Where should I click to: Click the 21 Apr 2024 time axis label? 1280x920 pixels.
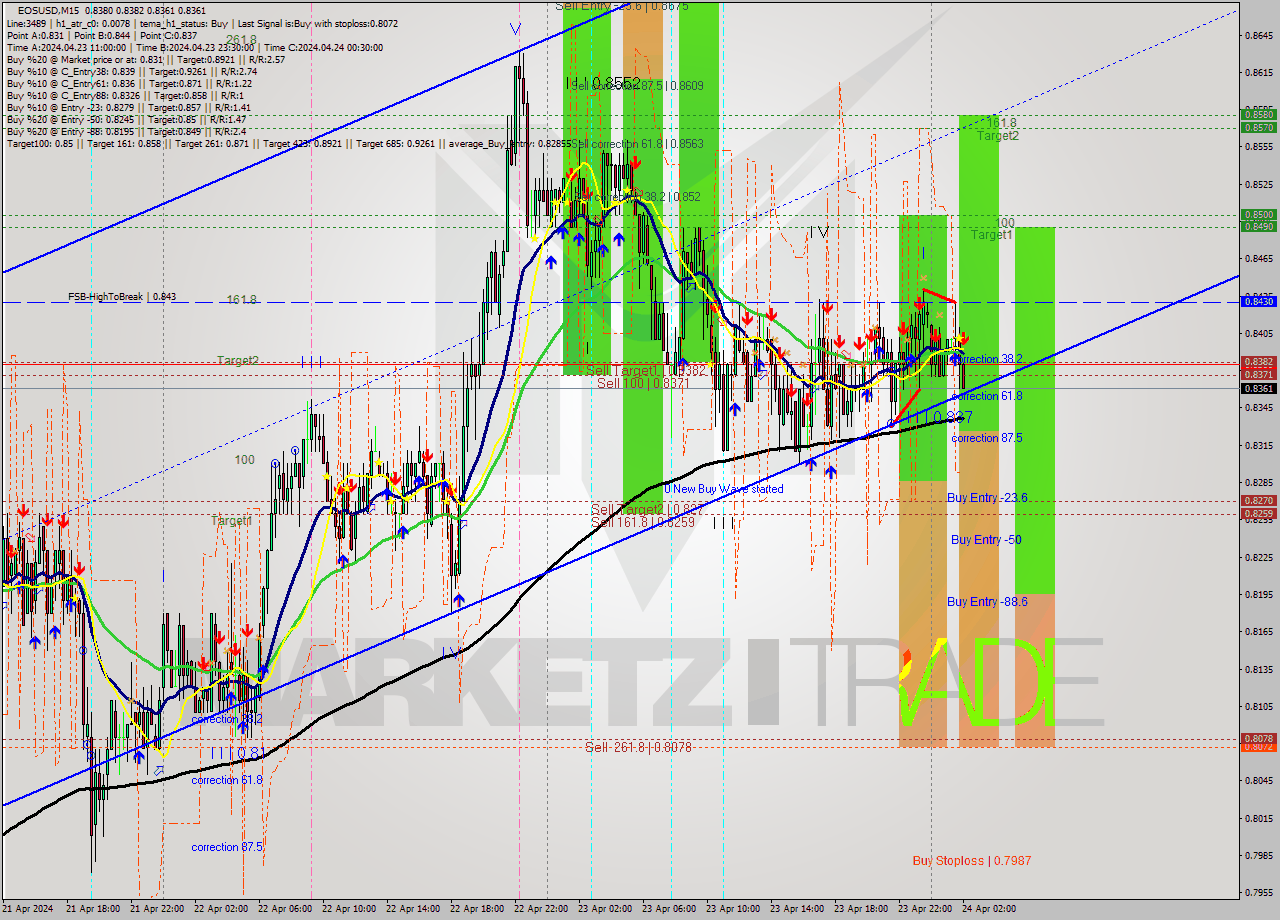(x=27, y=909)
